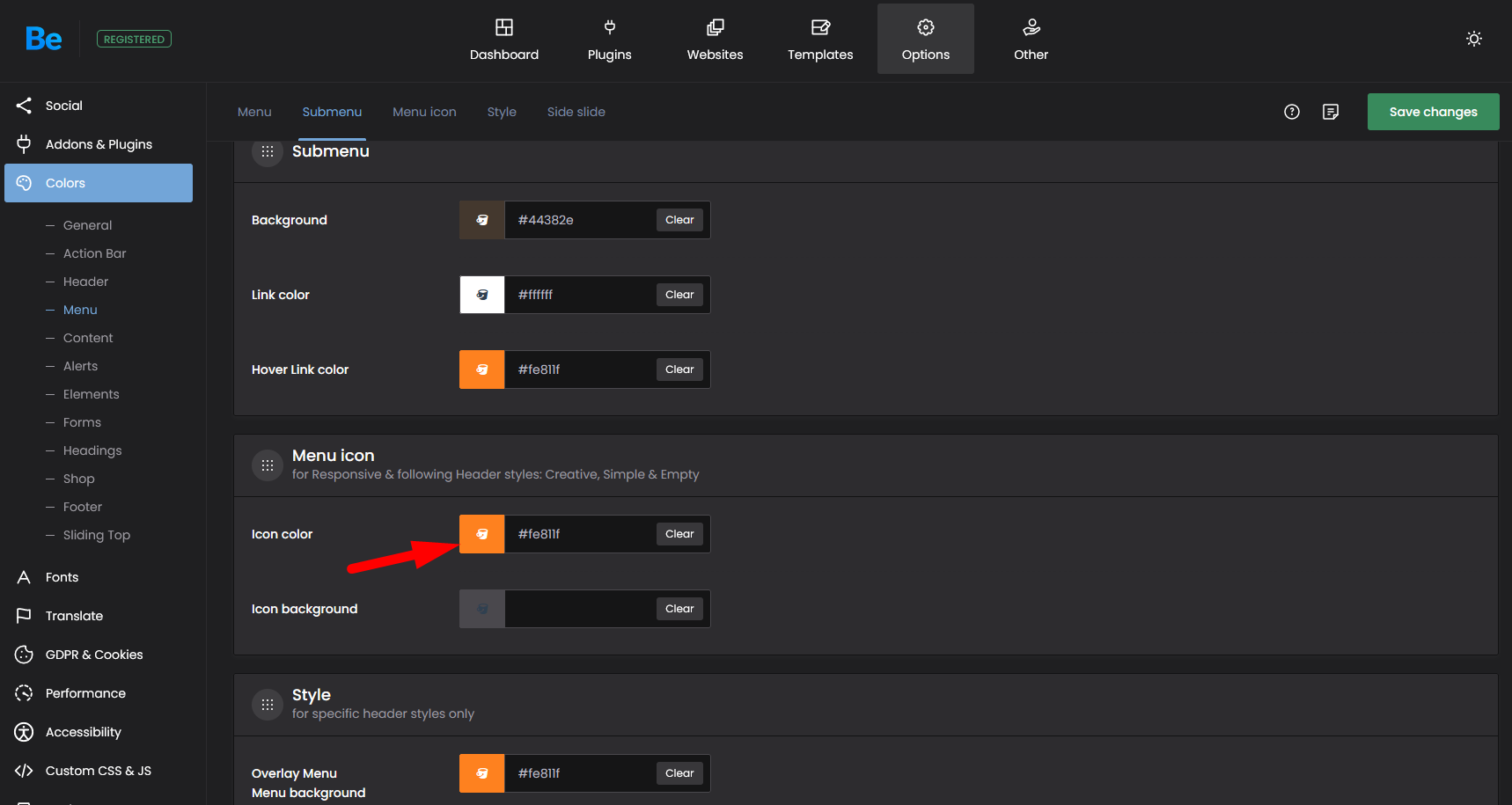Toggle light/dark mode sun icon
The image size is (1512, 805).
tap(1474, 39)
